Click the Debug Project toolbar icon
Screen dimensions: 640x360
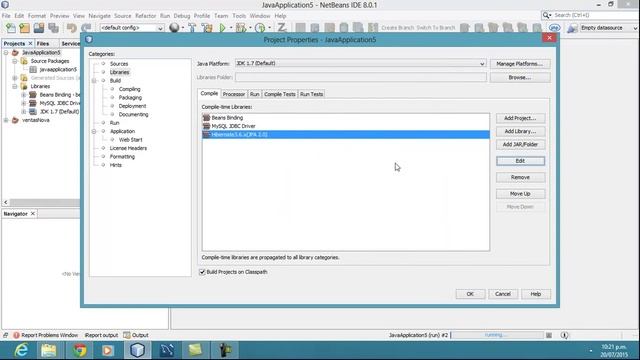click(x=241, y=27)
